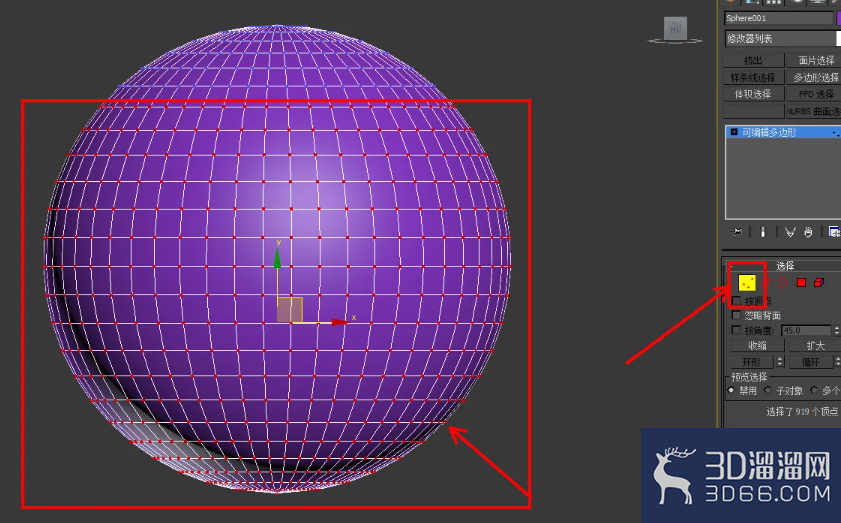Screen dimensions: 841x523
Task: Select the Element sub-object level icon
Action: [819, 282]
